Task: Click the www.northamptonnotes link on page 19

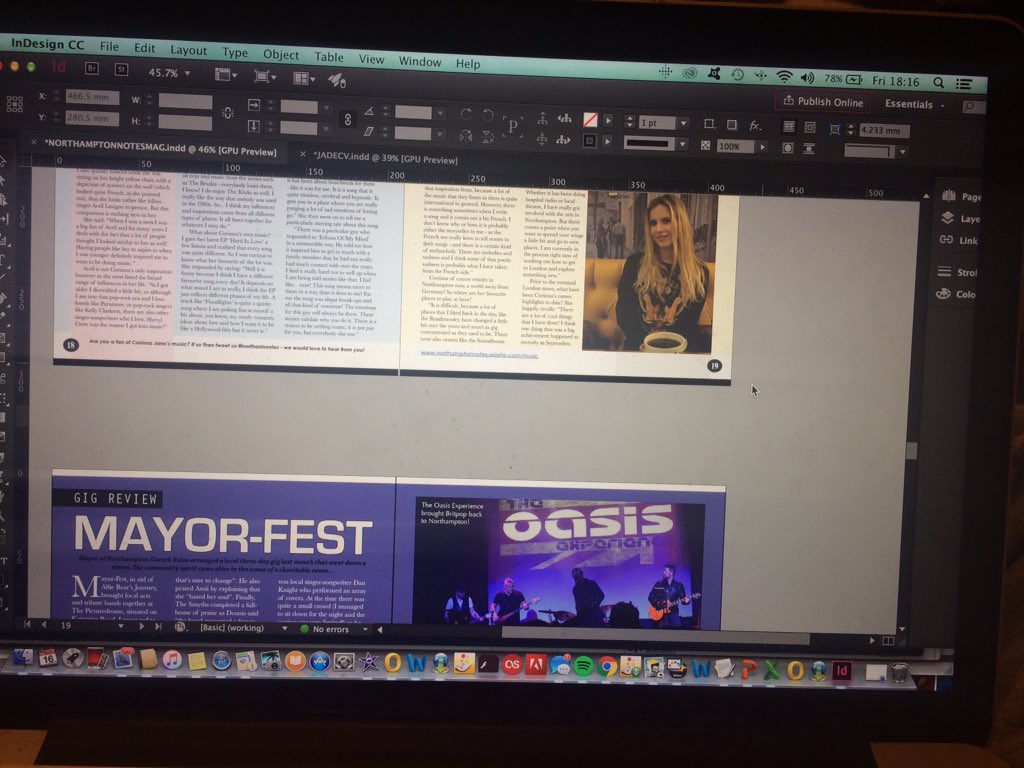Action: [x=479, y=353]
